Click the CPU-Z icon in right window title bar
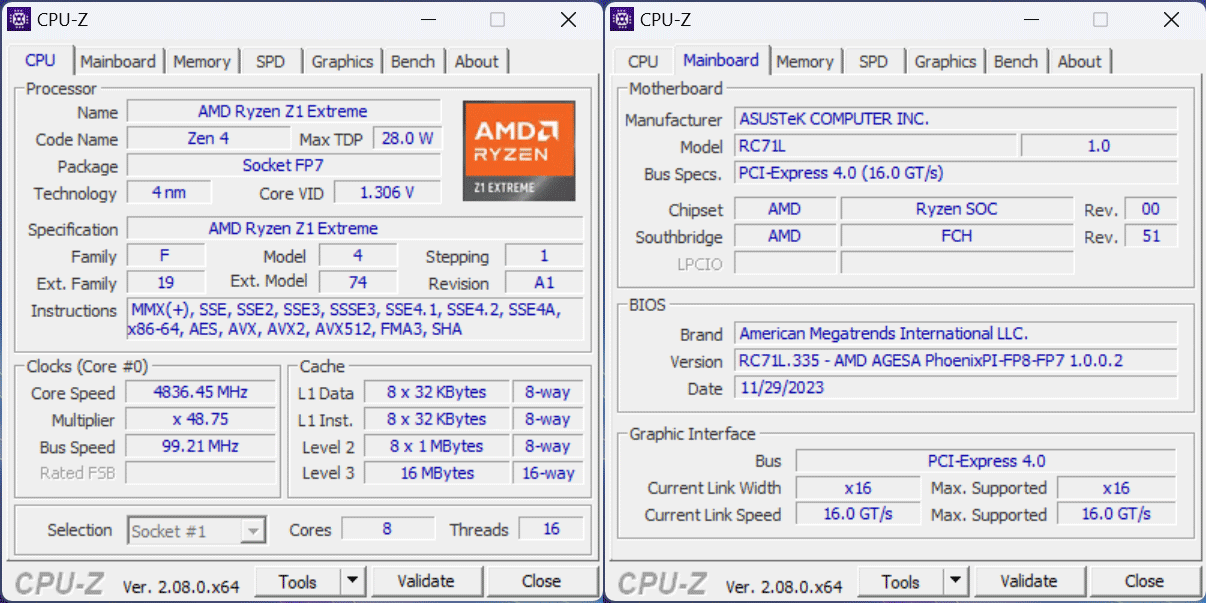Viewport: 1206px width, 603px height. (x=622, y=19)
